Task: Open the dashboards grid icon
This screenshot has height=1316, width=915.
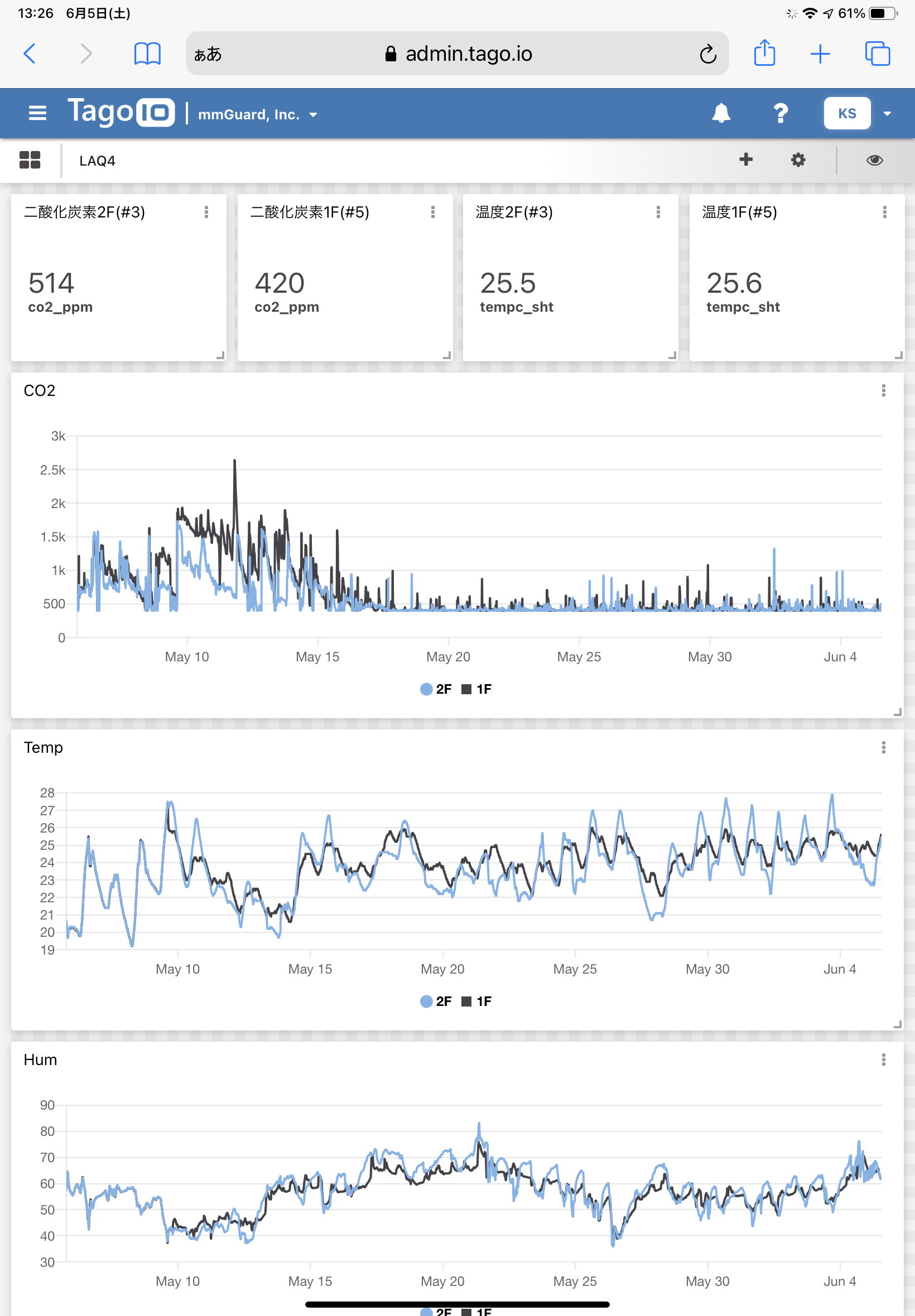Action: [30, 161]
